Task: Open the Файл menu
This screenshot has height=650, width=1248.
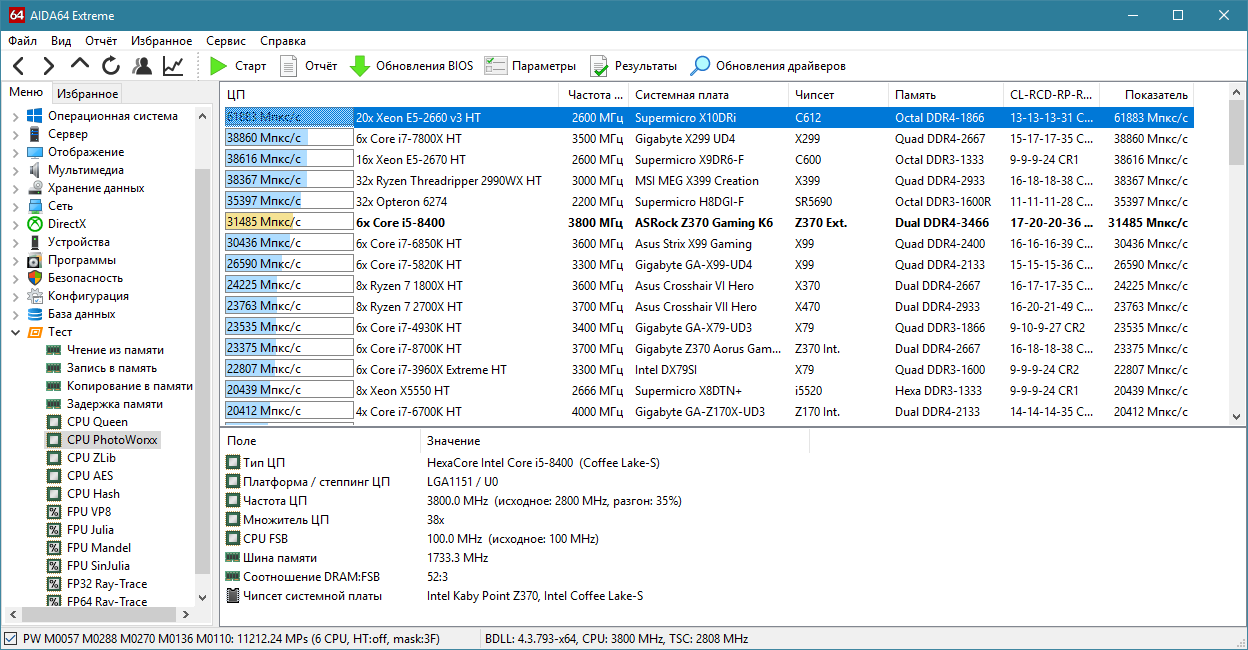Action: [22, 41]
